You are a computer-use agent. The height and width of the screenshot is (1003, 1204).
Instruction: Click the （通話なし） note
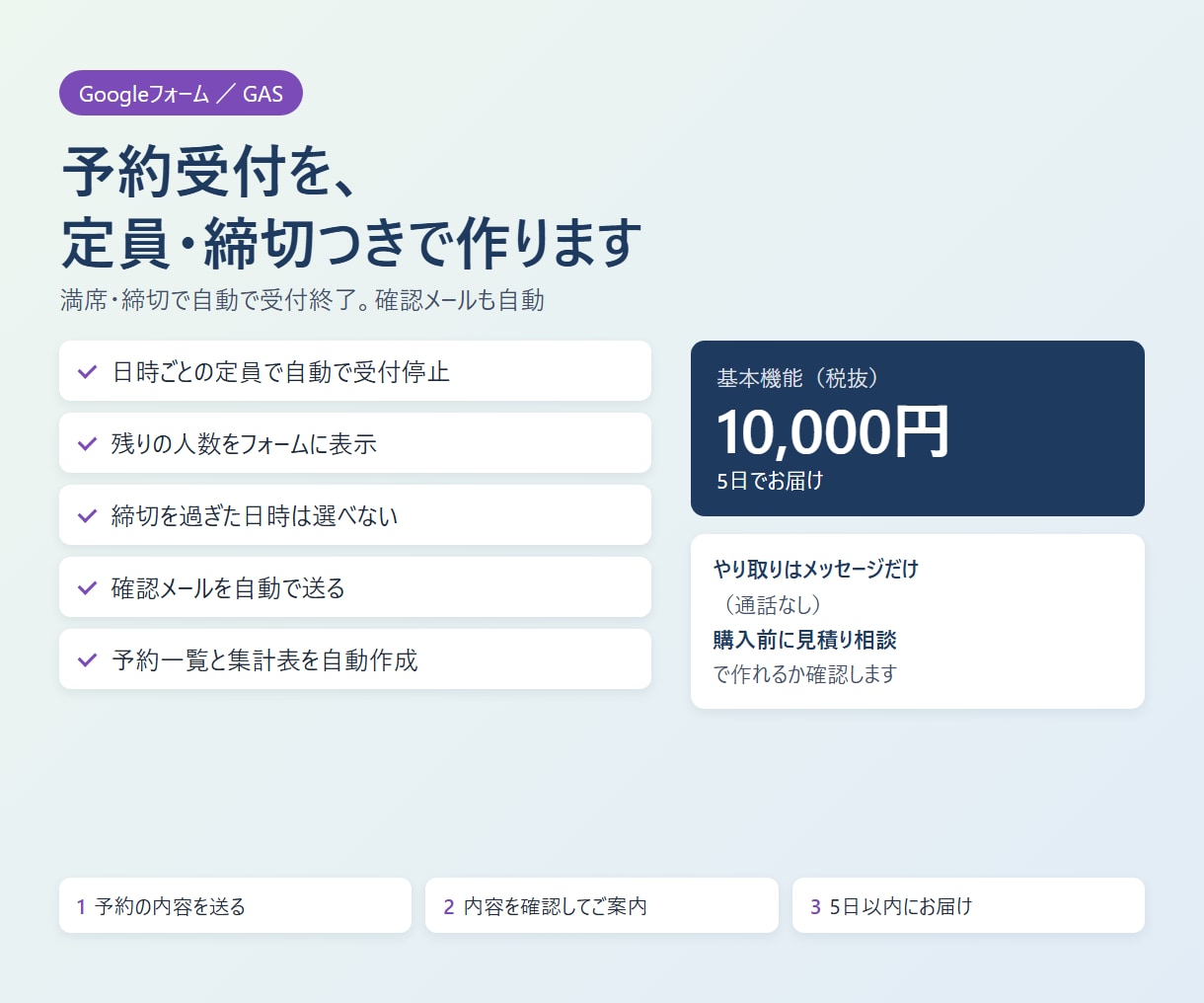tap(773, 604)
